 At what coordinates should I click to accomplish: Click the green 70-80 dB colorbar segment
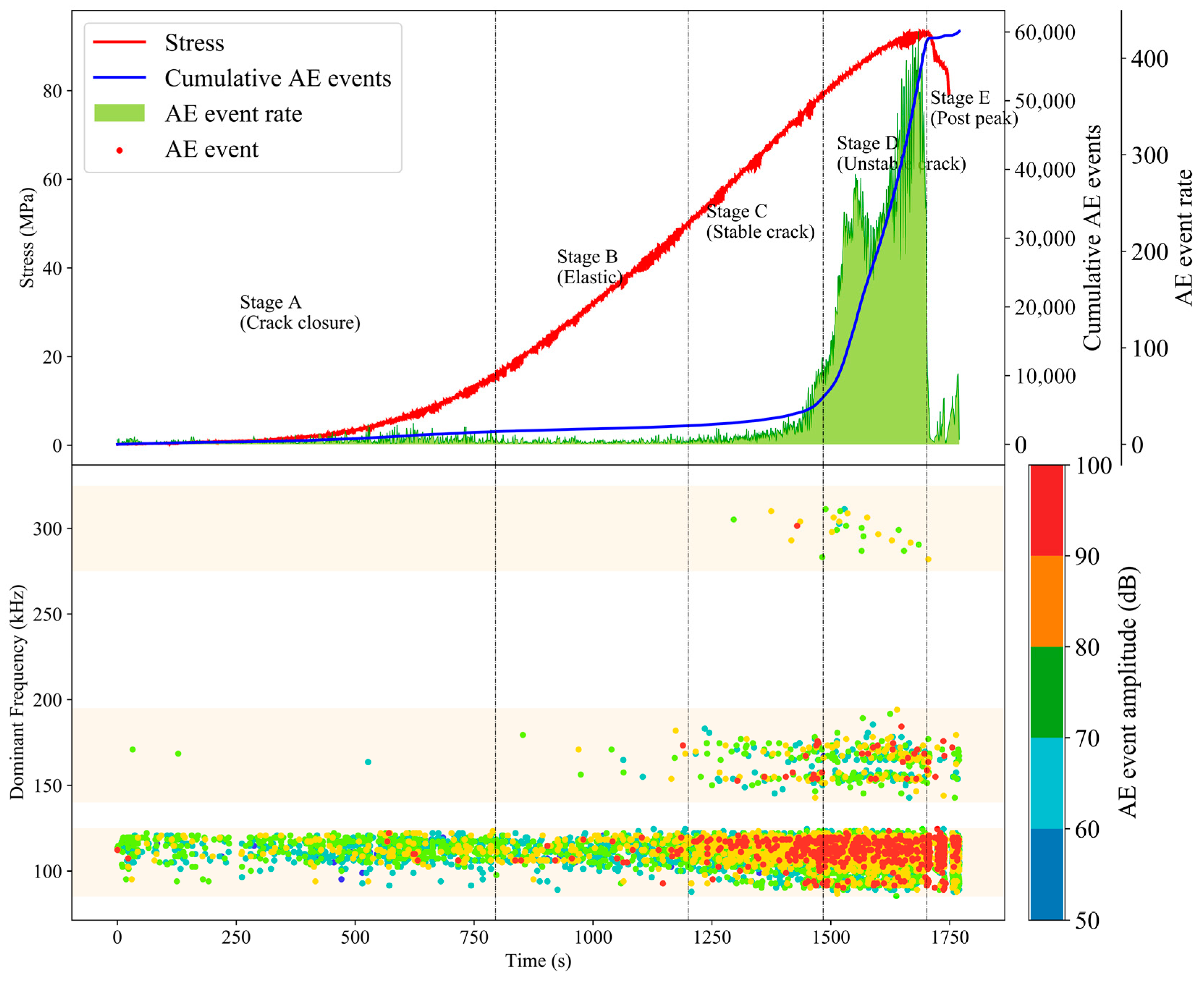click(x=1046, y=692)
